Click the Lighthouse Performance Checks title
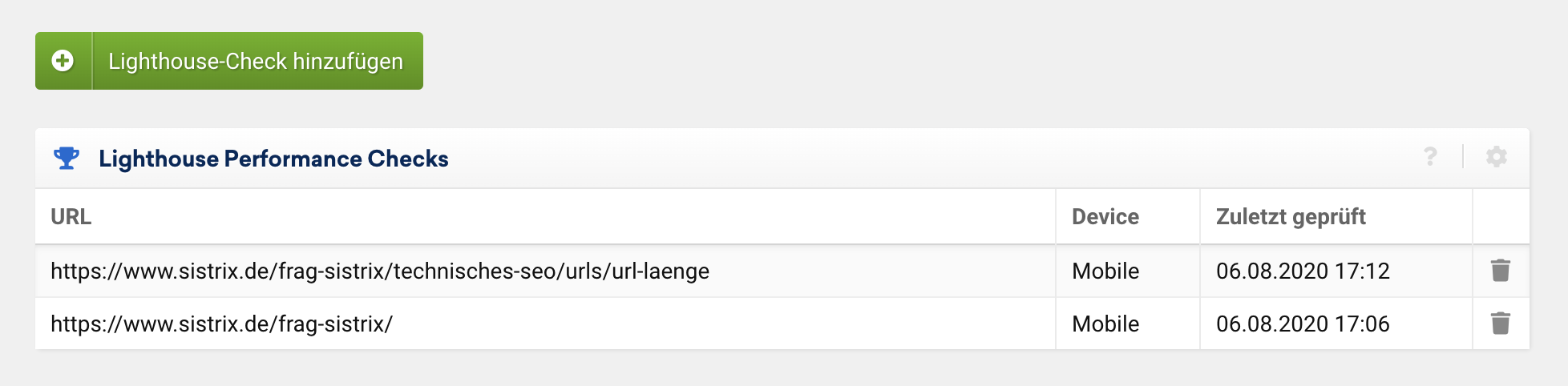Image resolution: width=1568 pixels, height=386 pixels. [x=273, y=159]
